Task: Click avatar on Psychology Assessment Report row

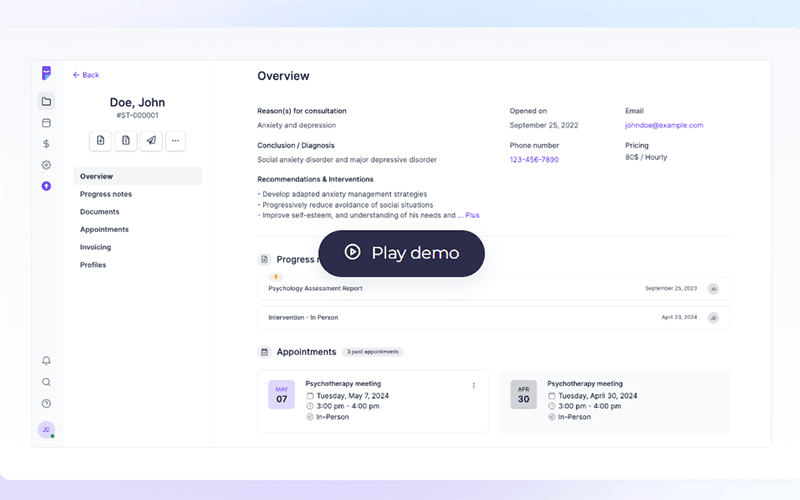Action: (713, 289)
